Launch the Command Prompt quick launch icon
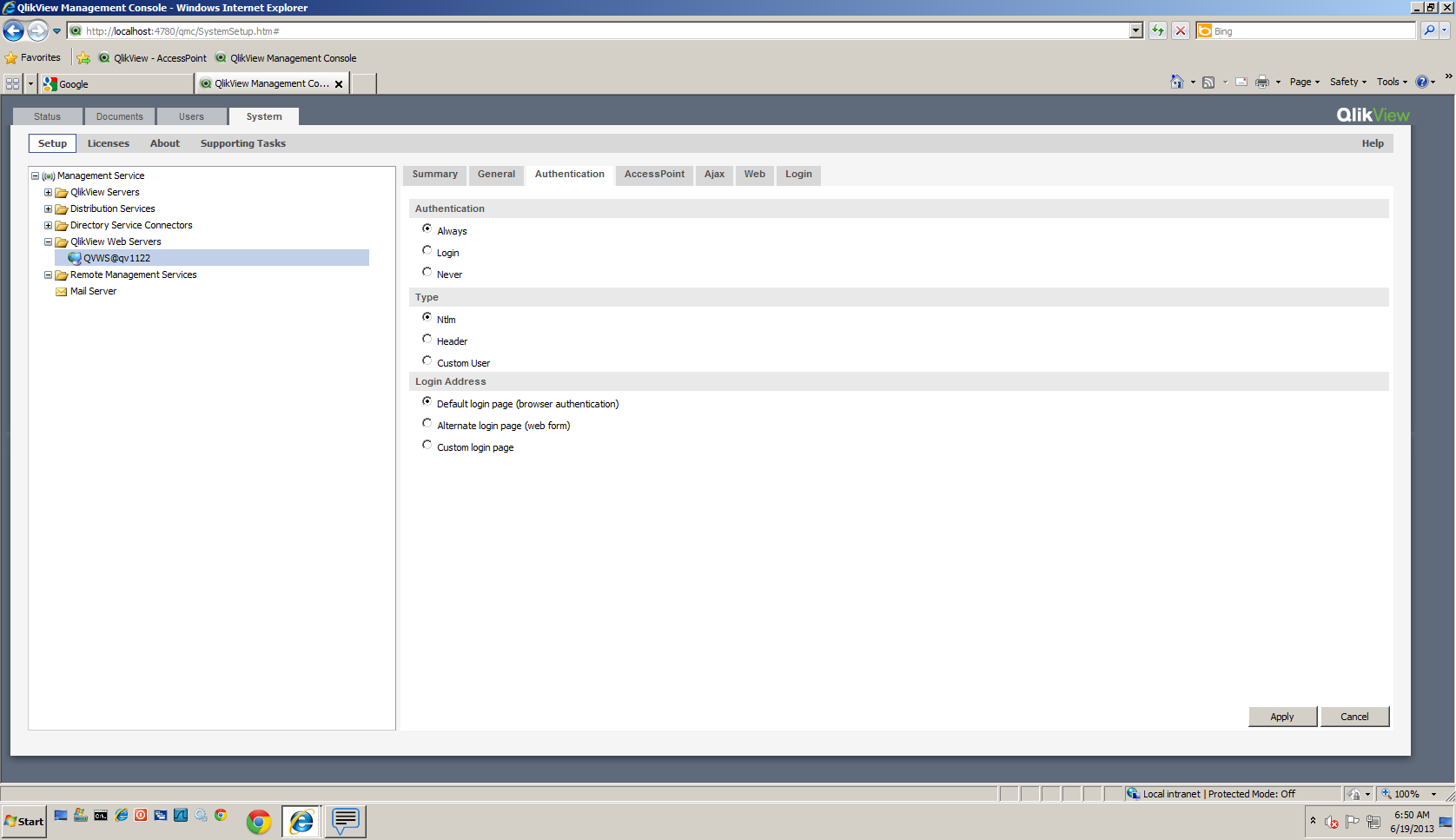This screenshot has height=840, width=1456. (101, 815)
